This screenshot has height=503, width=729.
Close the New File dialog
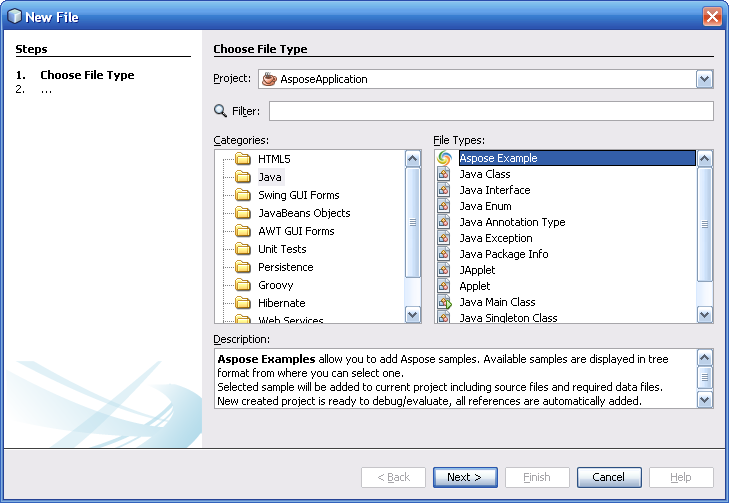click(x=712, y=17)
